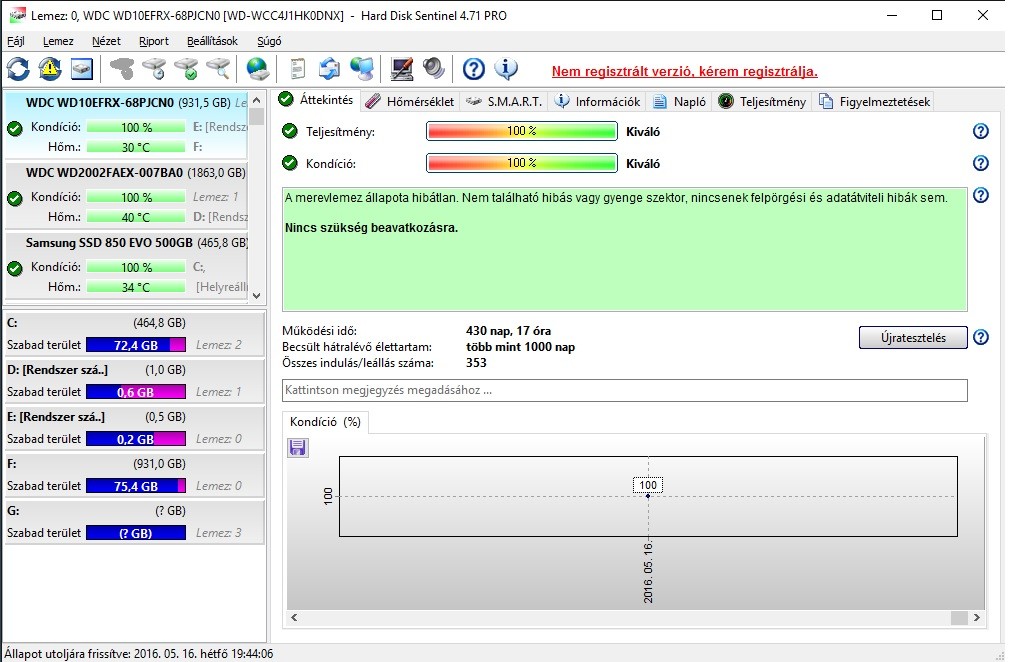Click the refresh icon with yellow warning triangle
This screenshot has height=662, width=1010.
point(50,69)
